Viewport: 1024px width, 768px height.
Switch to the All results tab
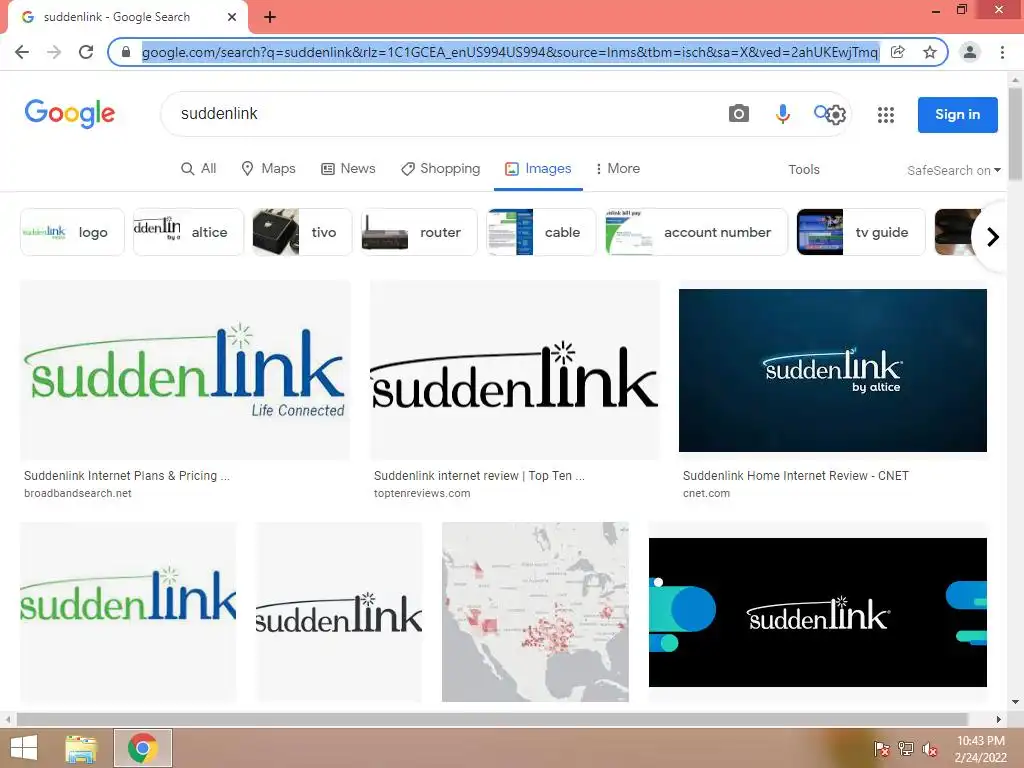[199, 168]
